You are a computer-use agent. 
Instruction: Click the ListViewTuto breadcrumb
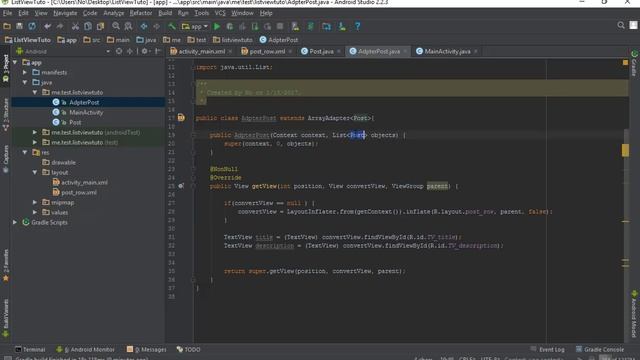tap(28, 40)
